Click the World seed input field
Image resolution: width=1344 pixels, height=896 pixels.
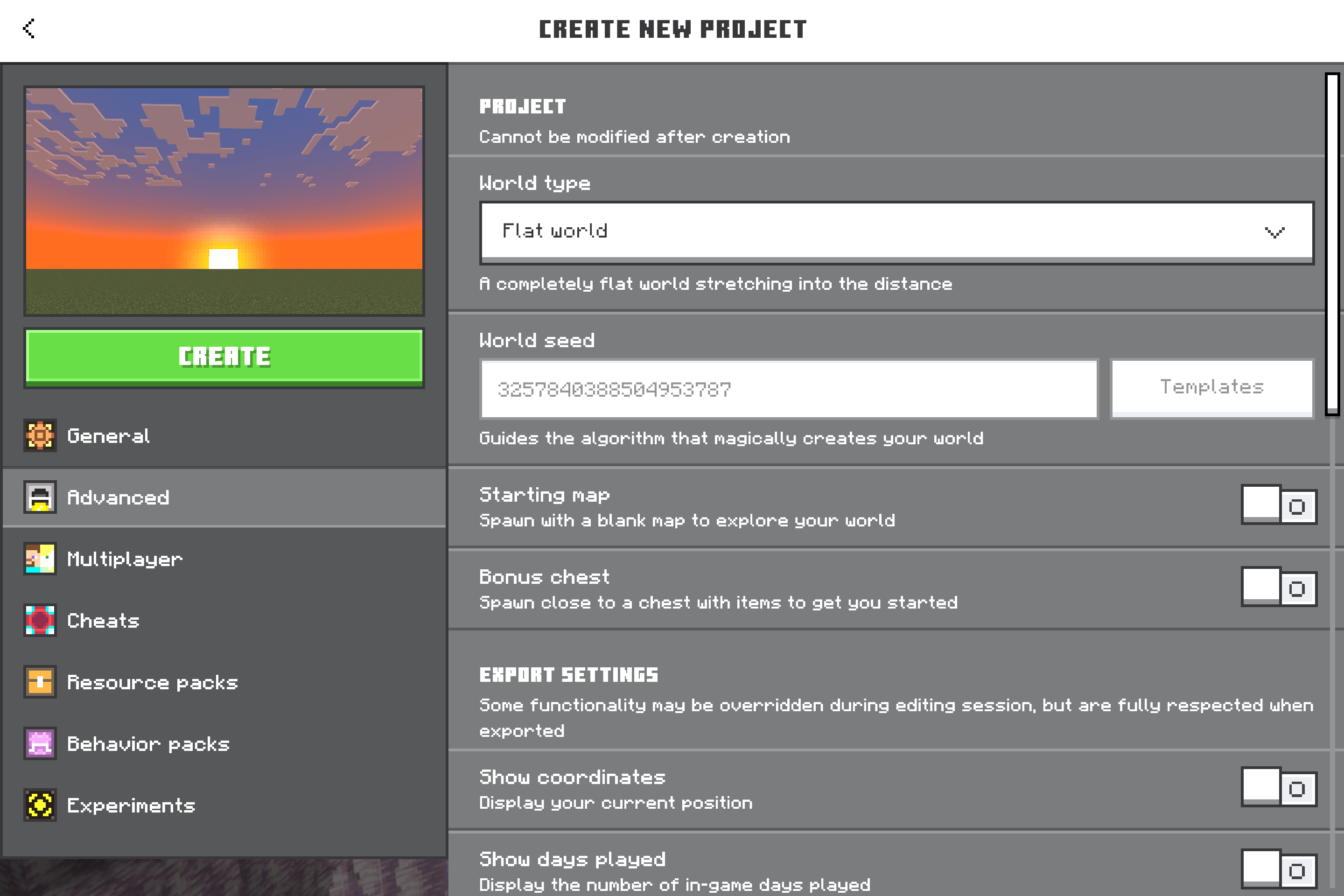[x=789, y=389]
